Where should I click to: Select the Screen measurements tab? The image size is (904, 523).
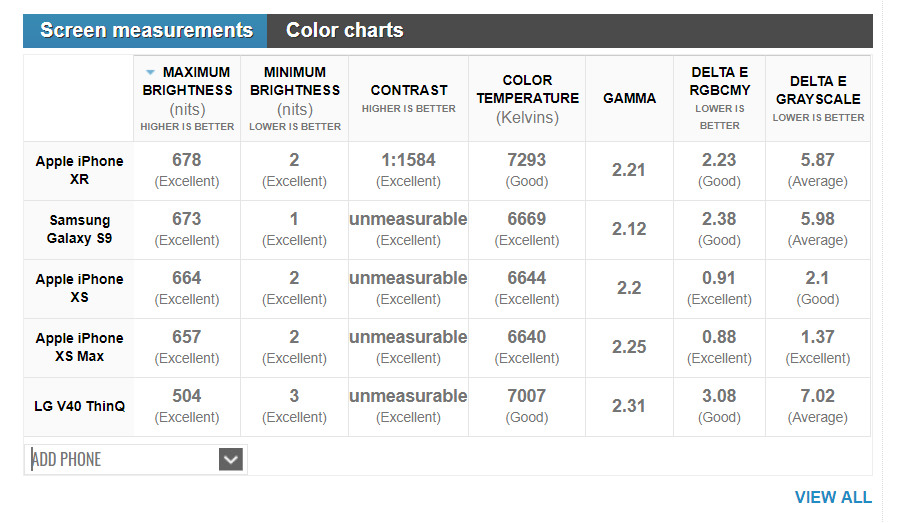click(x=146, y=30)
